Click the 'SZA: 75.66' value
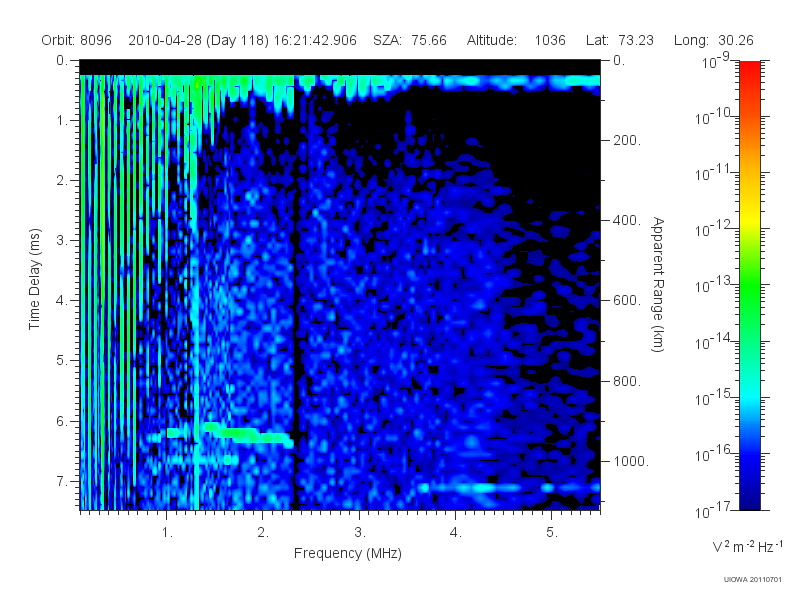This screenshot has width=800, height=600. point(410,40)
